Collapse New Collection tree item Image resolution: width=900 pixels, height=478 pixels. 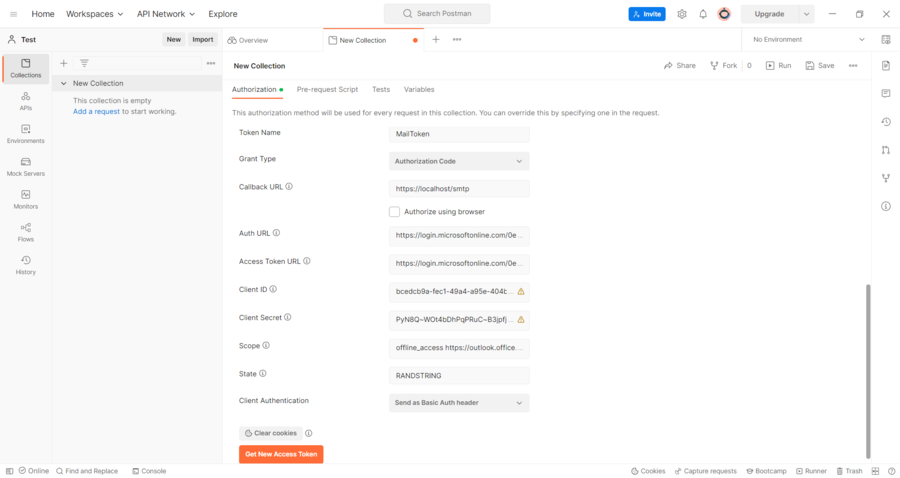pos(64,83)
